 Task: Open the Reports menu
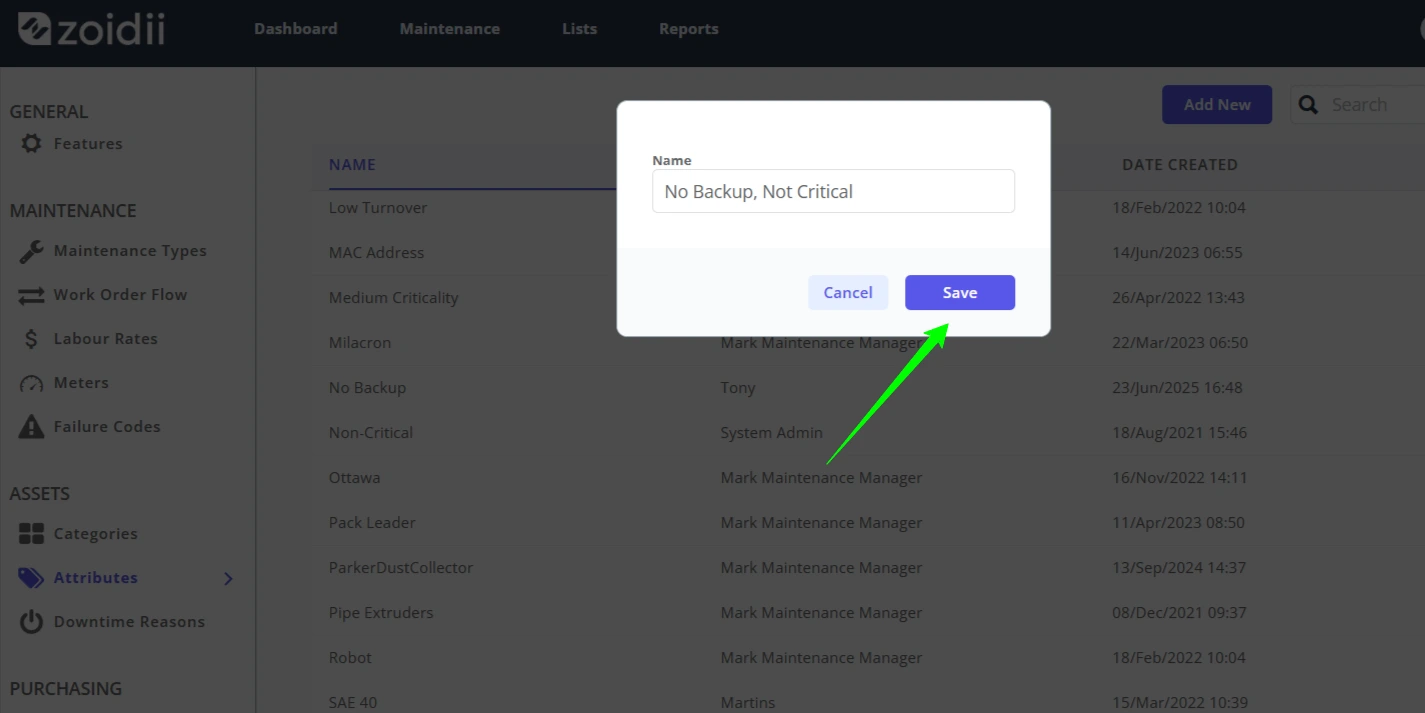coord(689,29)
